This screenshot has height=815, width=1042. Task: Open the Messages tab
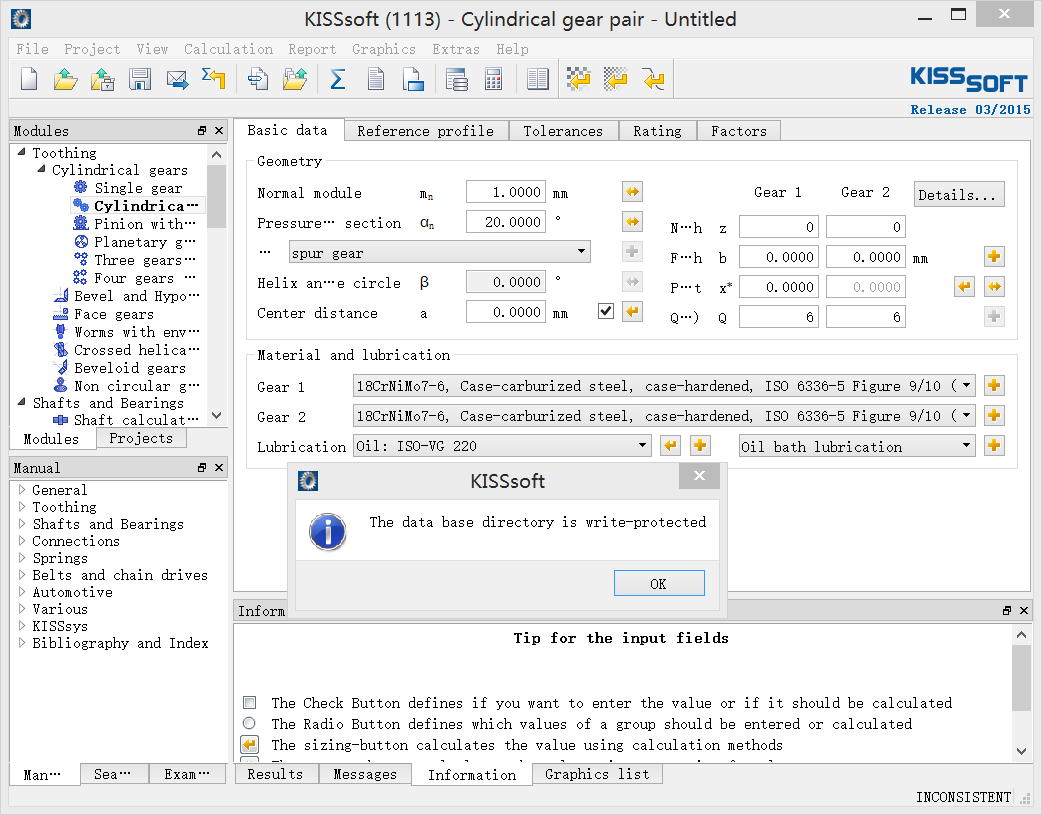[x=365, y=774]
